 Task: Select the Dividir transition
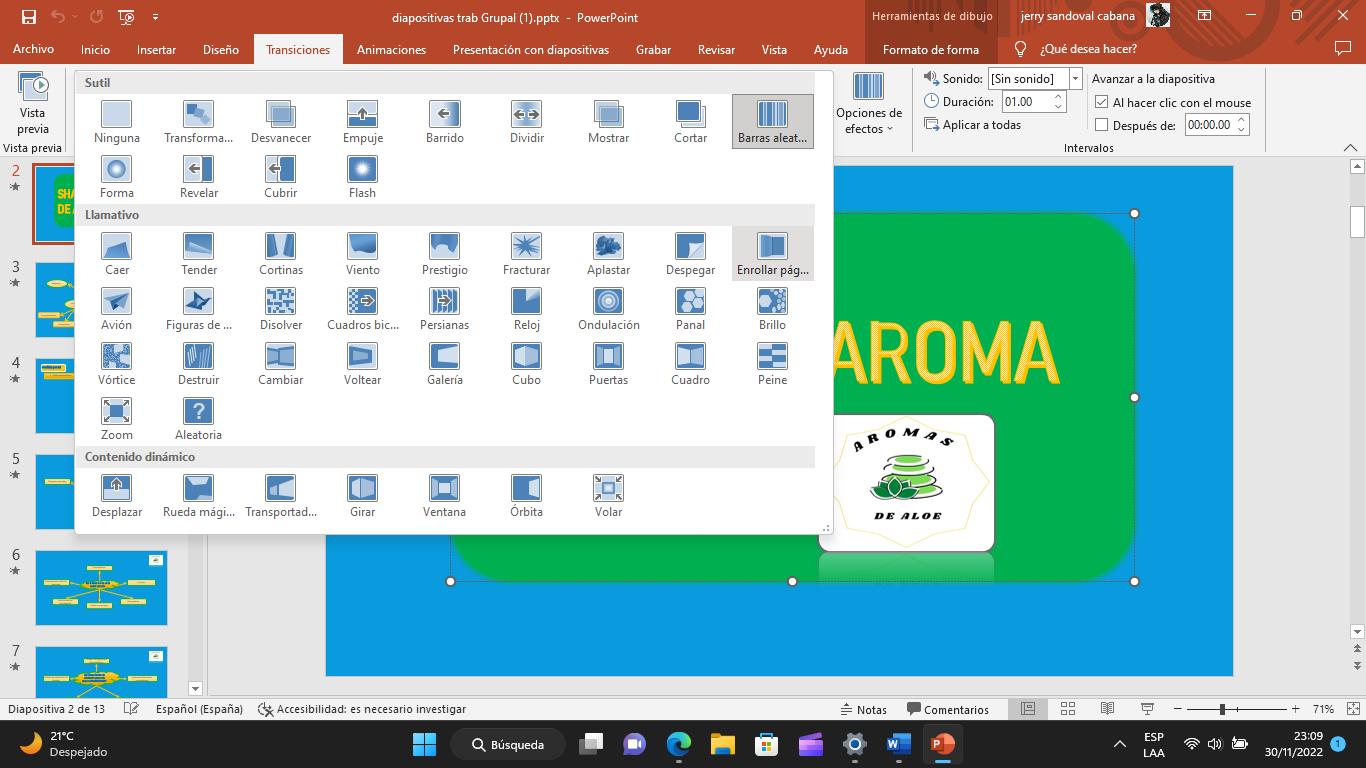(x=527, y=122)
